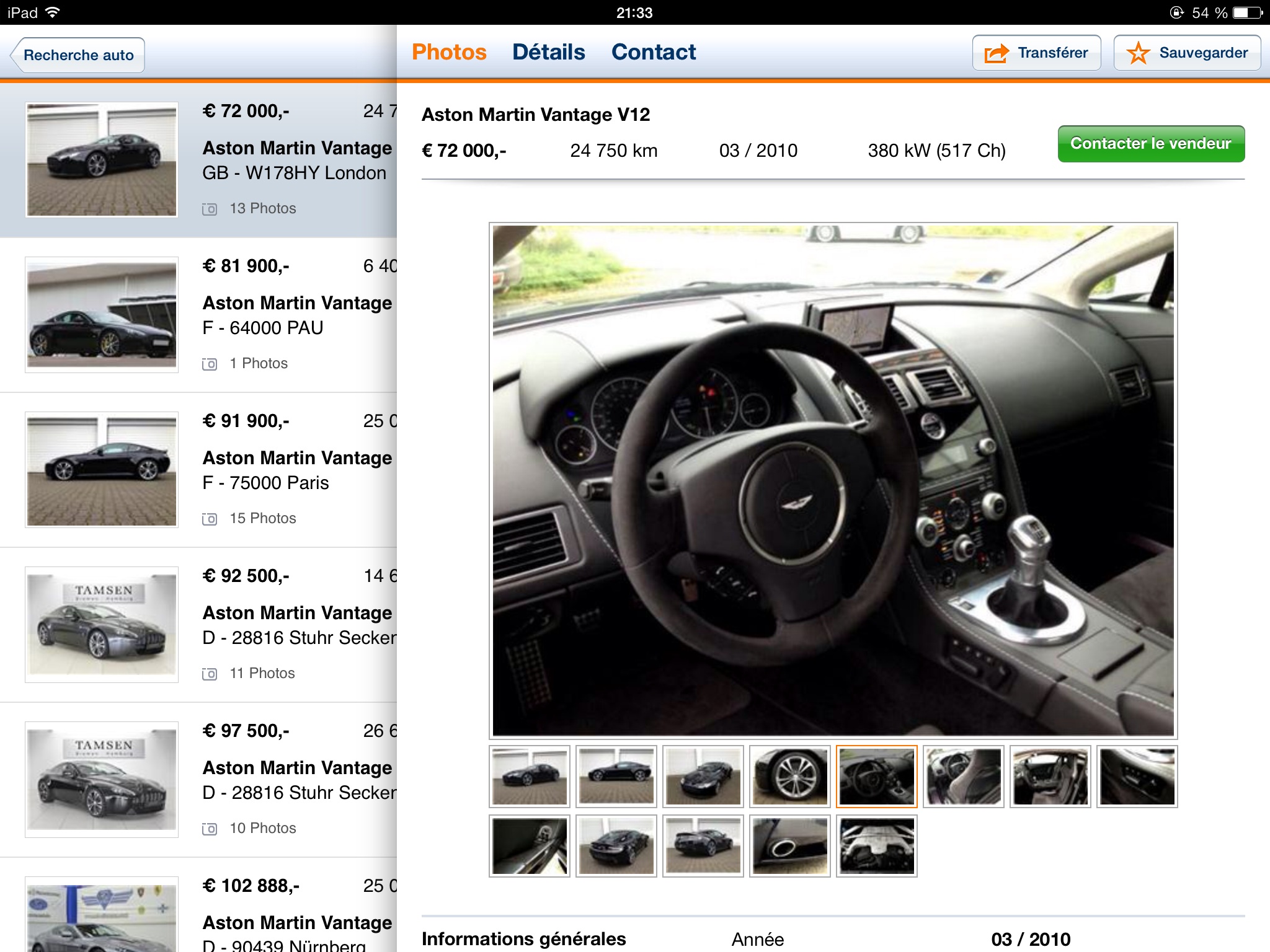Select second-row thumbnail of car rear quarter

coord(703,846)
